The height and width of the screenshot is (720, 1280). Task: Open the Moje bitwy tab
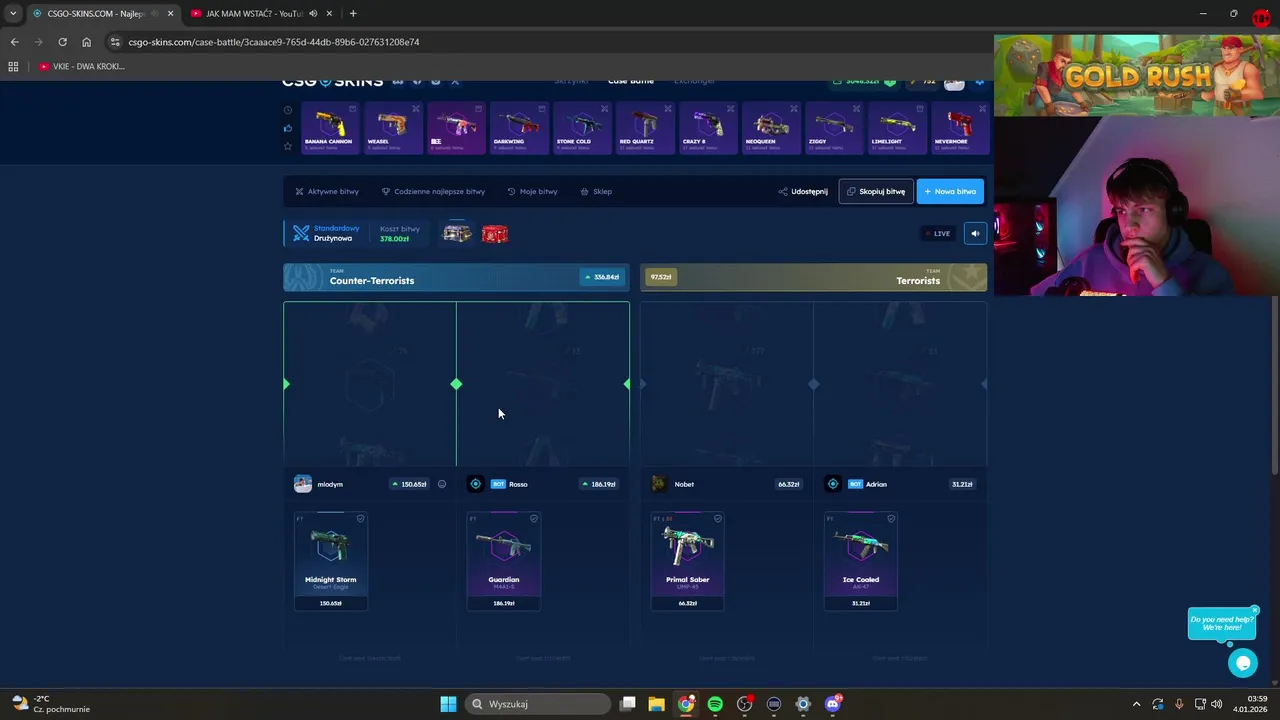click(x=532, y=191)
